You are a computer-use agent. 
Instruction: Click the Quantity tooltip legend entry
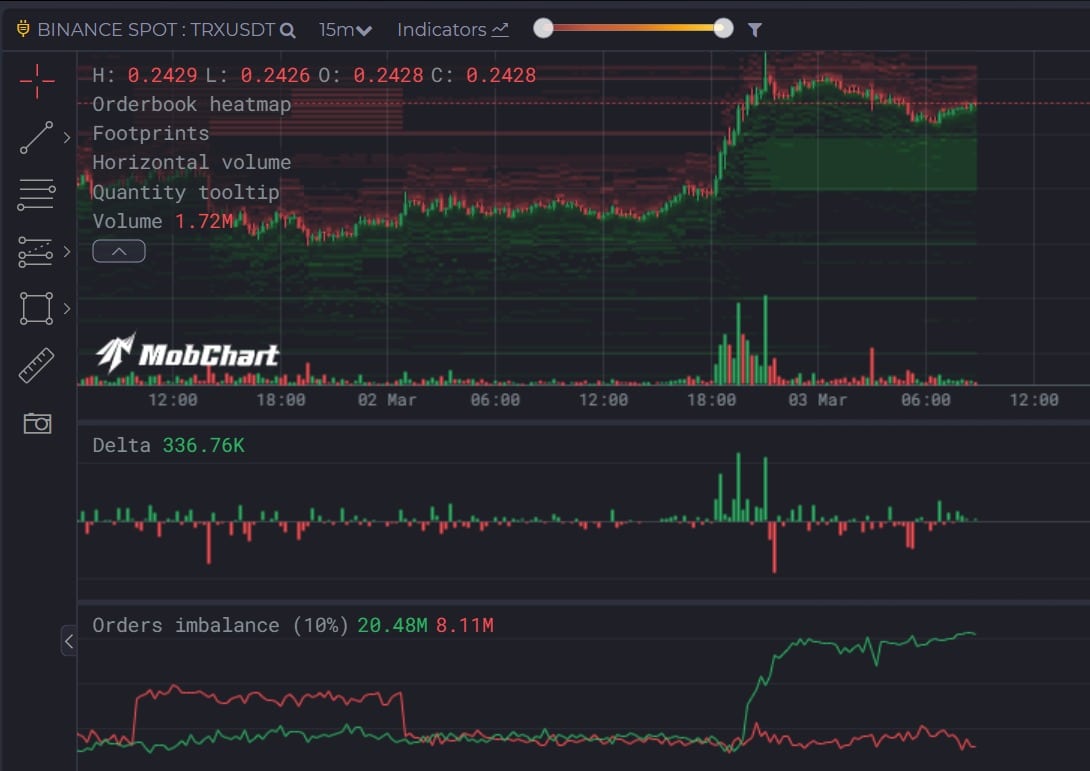(186, 191)
